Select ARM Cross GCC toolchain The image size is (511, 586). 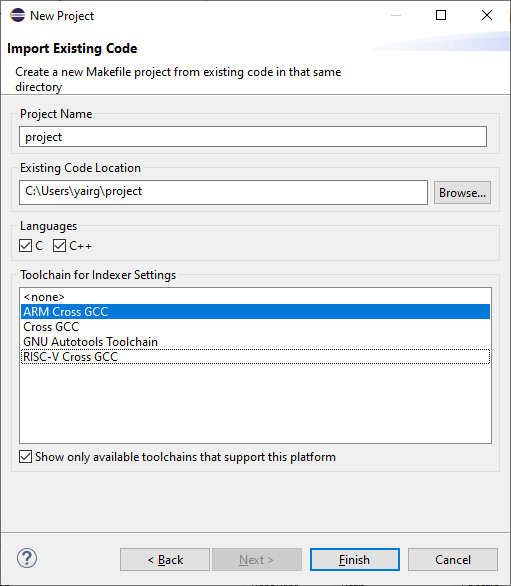click(x=255, y=312)
